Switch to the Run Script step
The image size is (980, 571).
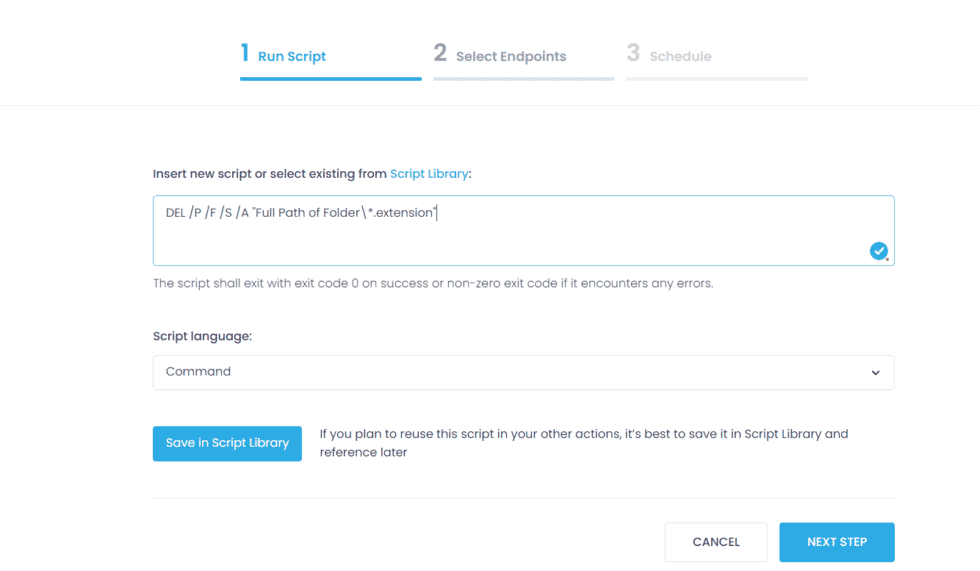[x=292, y=57]
